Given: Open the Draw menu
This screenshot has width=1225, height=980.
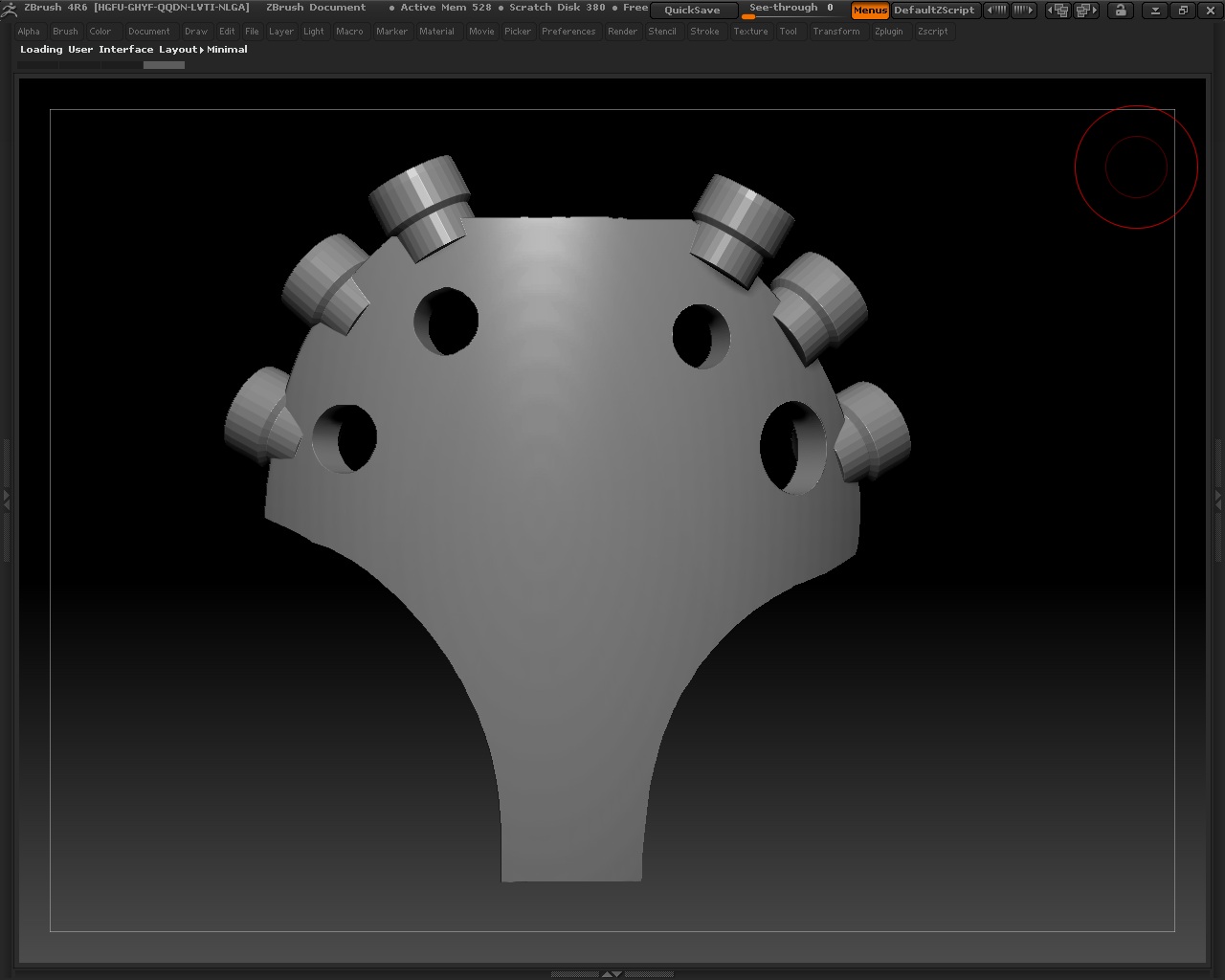Looking at the screenshot, I should [196, 32].
